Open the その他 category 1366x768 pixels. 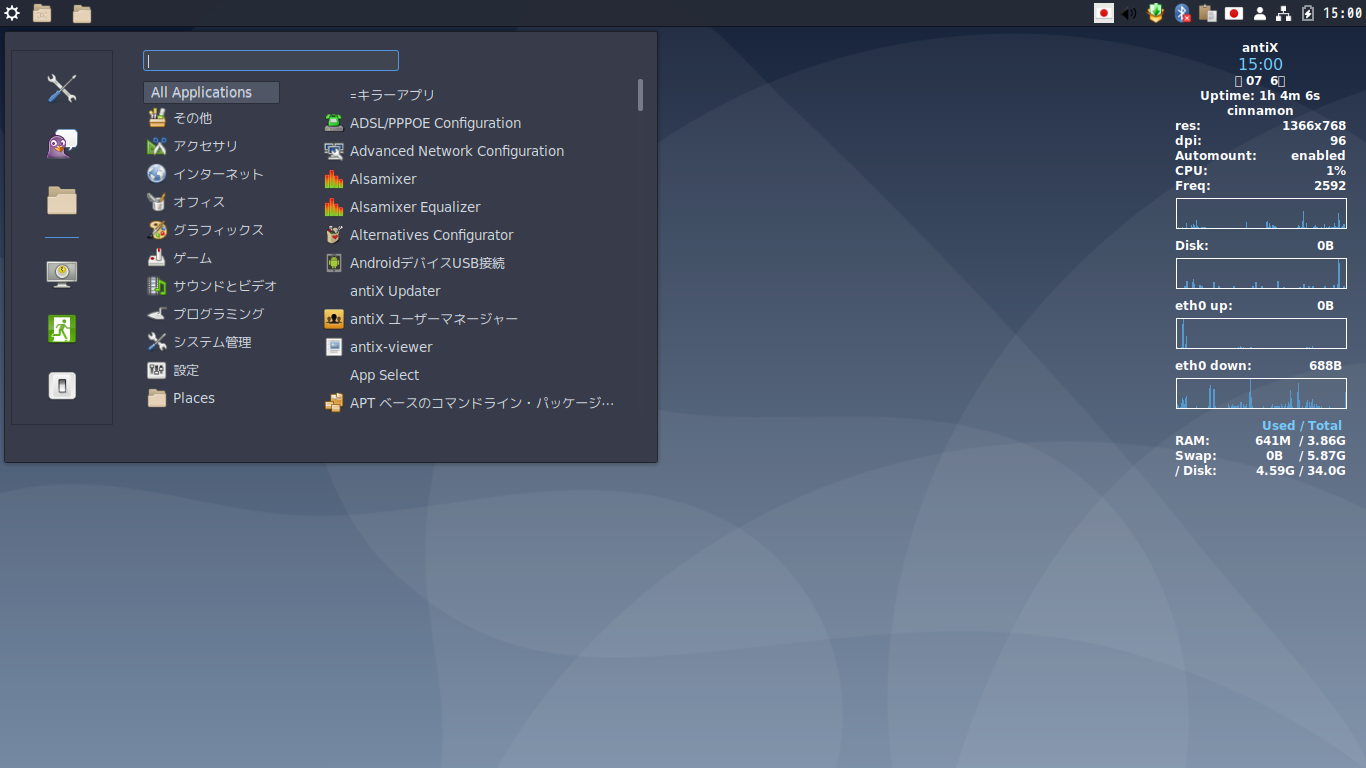pos(211,118)
